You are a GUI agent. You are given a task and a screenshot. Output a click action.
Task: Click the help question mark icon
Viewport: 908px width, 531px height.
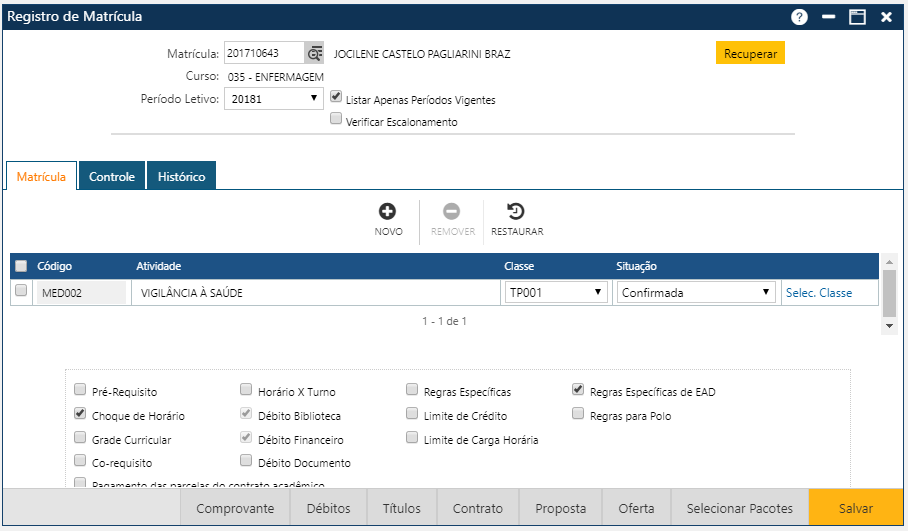click(x=799, y=17)
